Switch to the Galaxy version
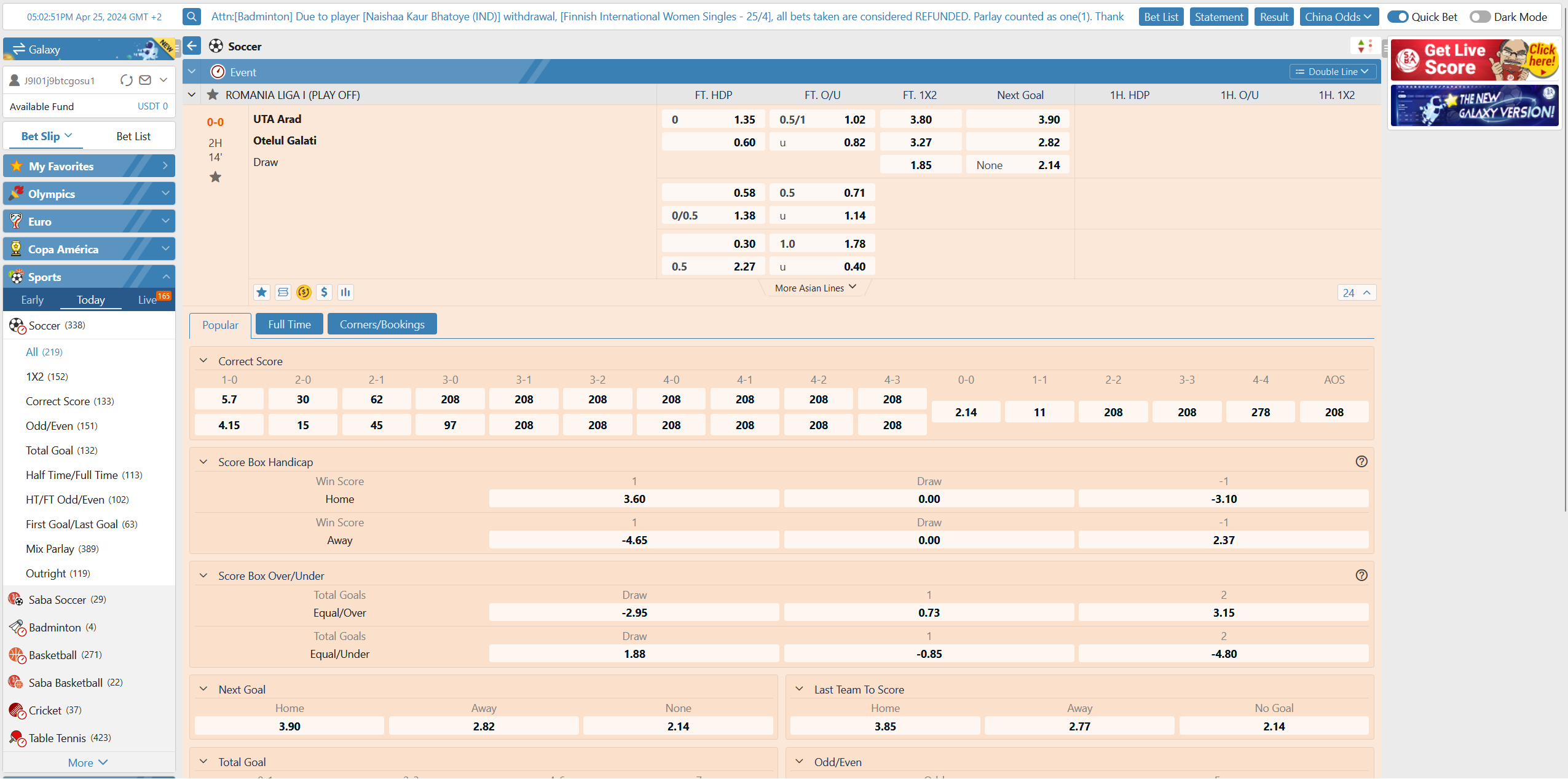This screenshot has height=779, width=1568. tap(89, 49)
